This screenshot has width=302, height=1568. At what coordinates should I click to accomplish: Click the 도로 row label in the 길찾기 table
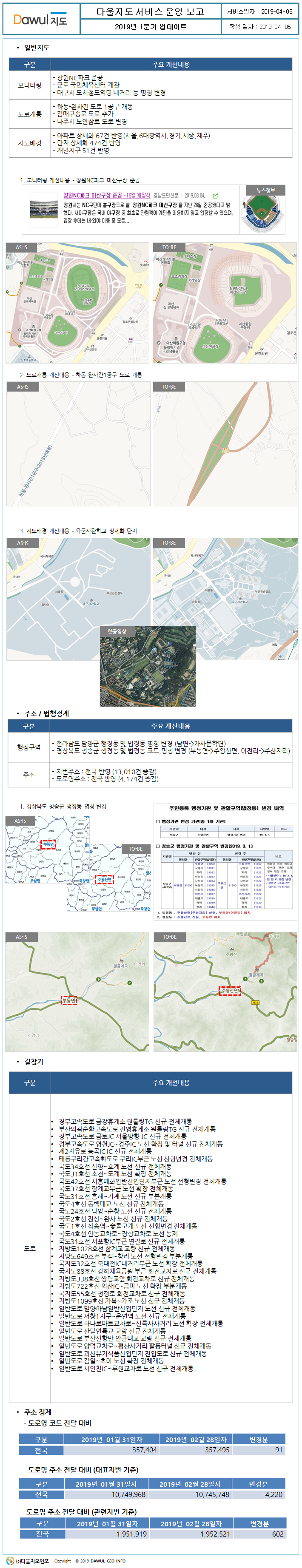[29, 1248]
